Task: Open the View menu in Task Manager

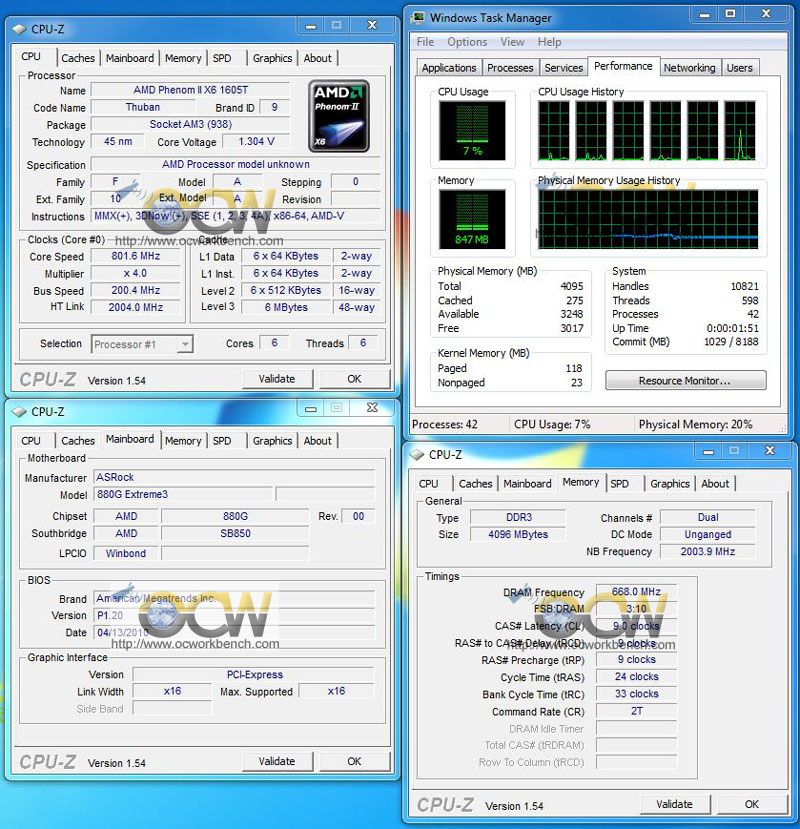Action: [512, 42]
